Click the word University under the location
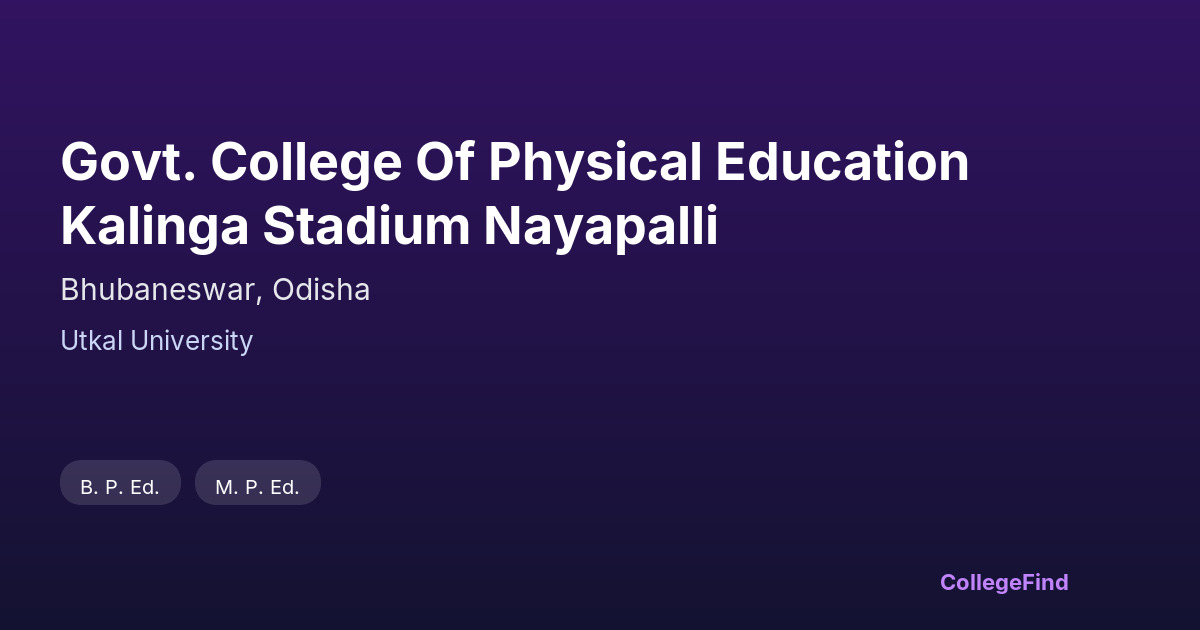 click(191, 341)
